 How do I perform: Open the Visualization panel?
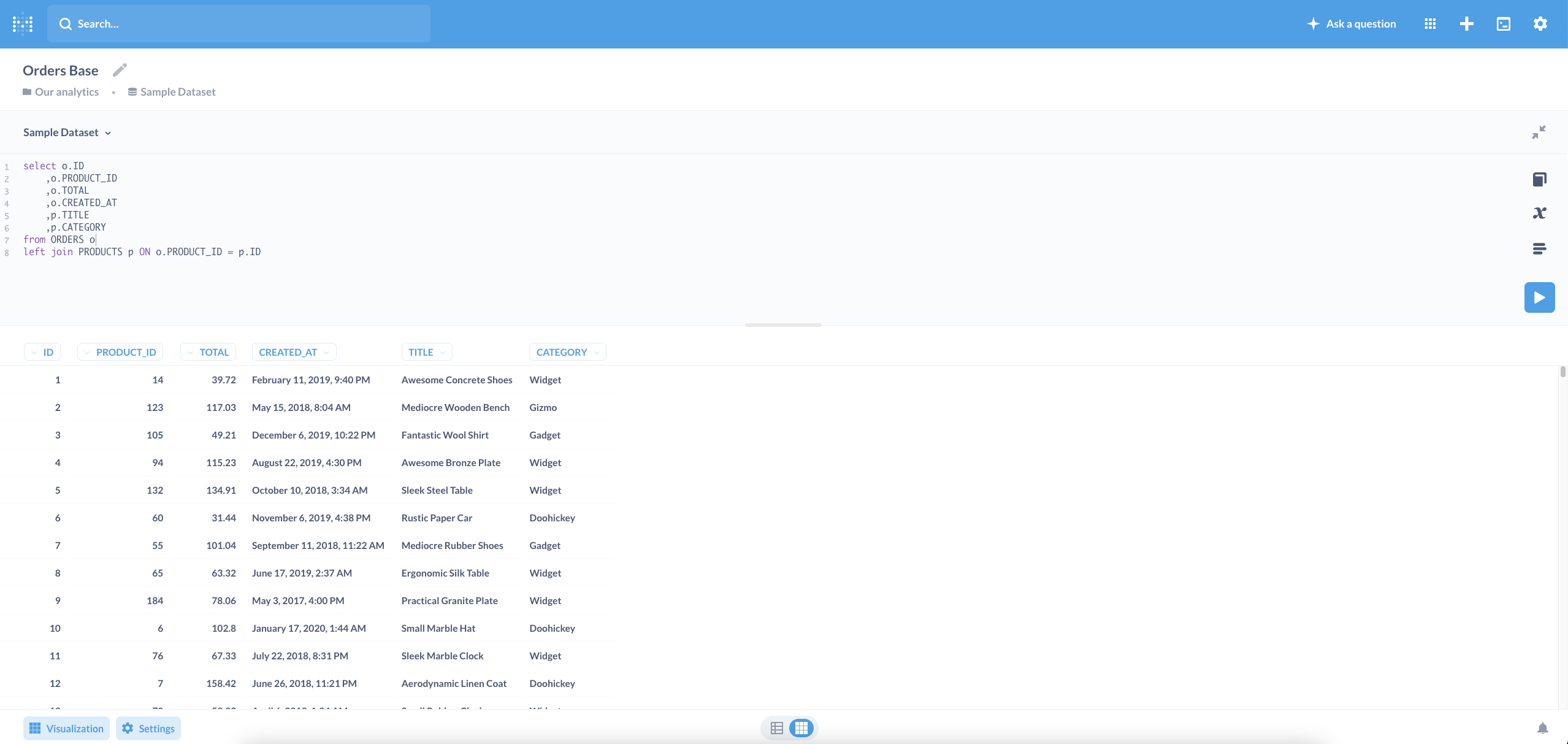point(66,728)
